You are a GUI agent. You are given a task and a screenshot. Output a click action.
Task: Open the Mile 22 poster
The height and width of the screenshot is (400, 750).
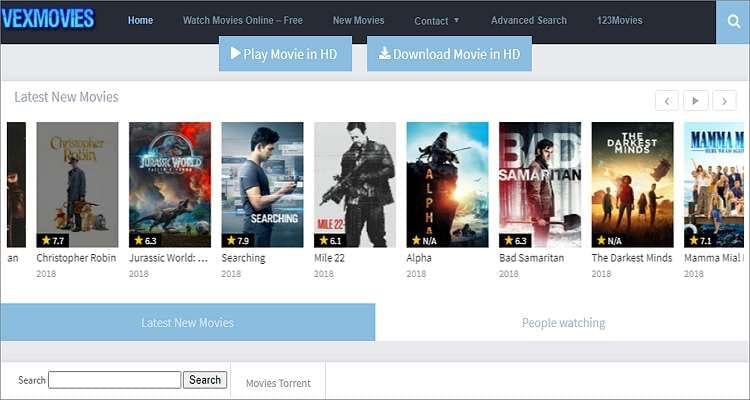tap(355, 185)
